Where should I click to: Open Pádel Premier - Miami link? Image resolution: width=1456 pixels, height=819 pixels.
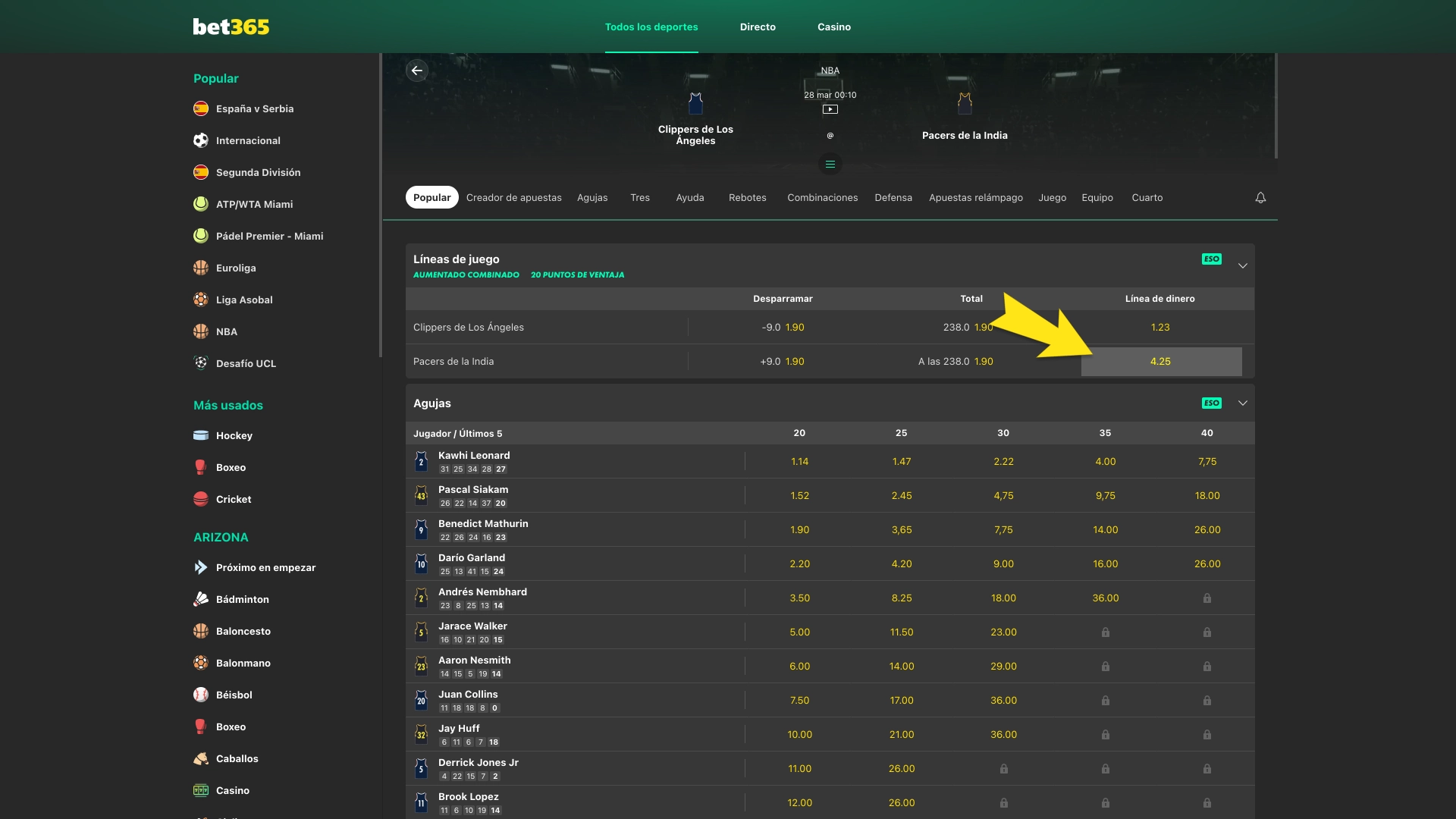coord(270,236)
